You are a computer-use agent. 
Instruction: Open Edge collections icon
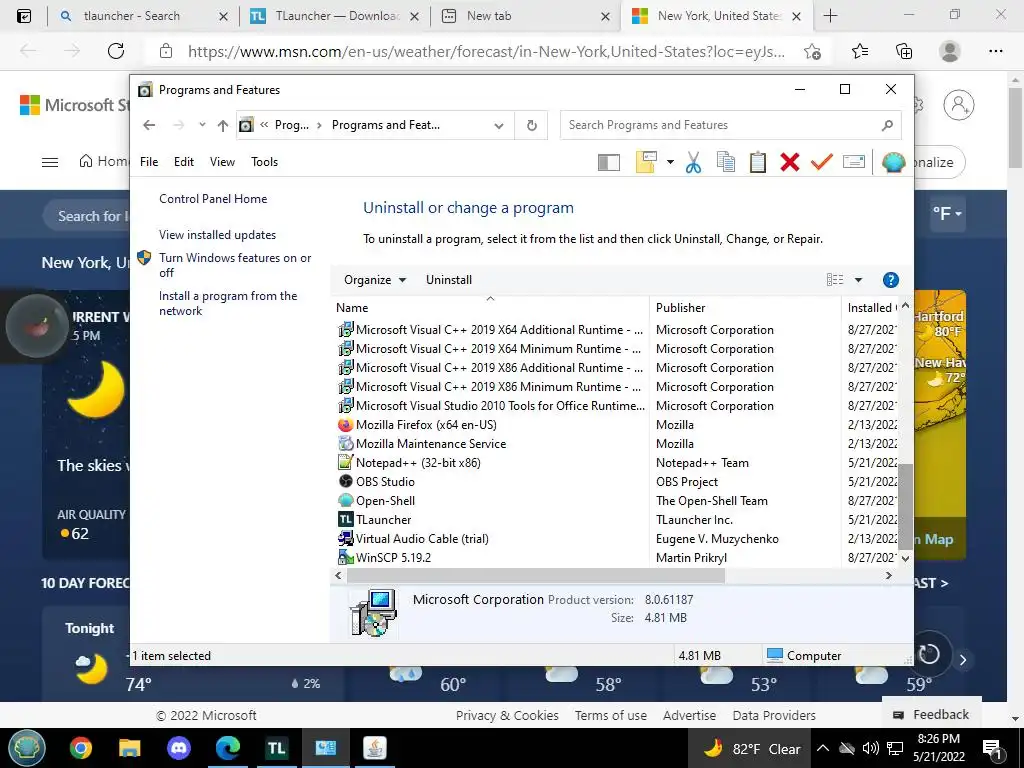pyautogui.click(x=904, y=51)
